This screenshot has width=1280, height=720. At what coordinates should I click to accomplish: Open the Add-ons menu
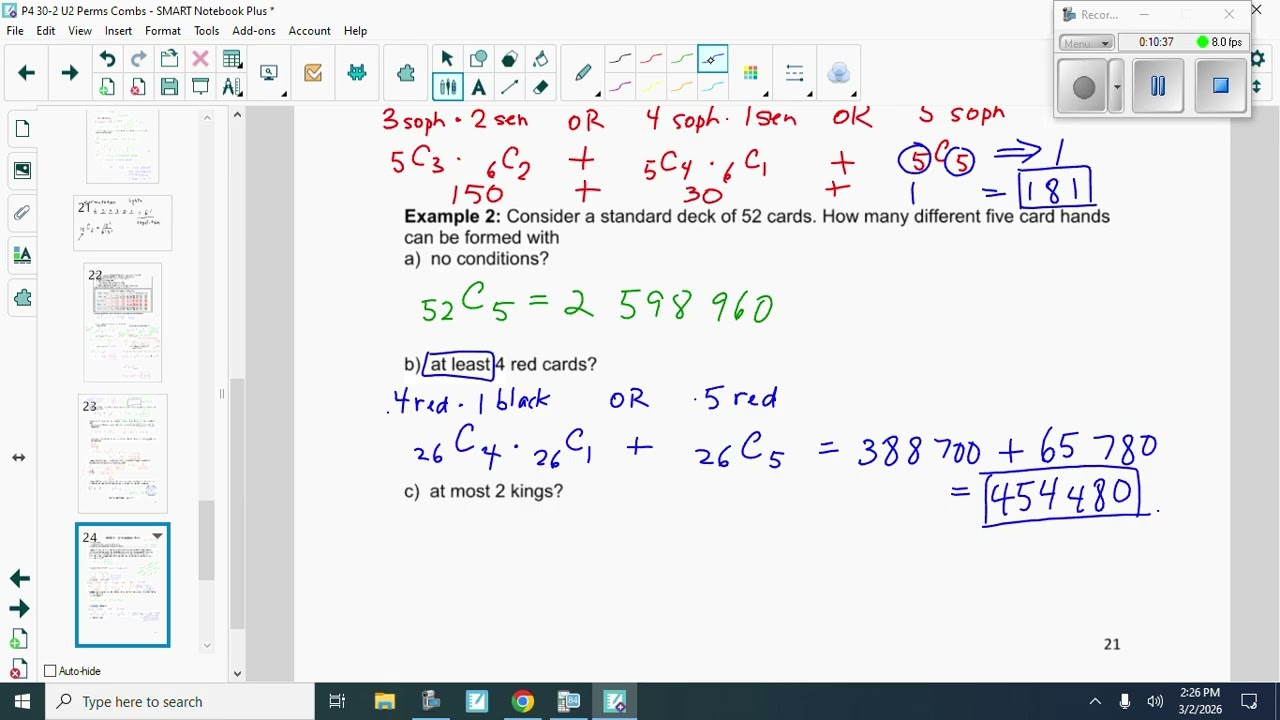tap(254, 31)
